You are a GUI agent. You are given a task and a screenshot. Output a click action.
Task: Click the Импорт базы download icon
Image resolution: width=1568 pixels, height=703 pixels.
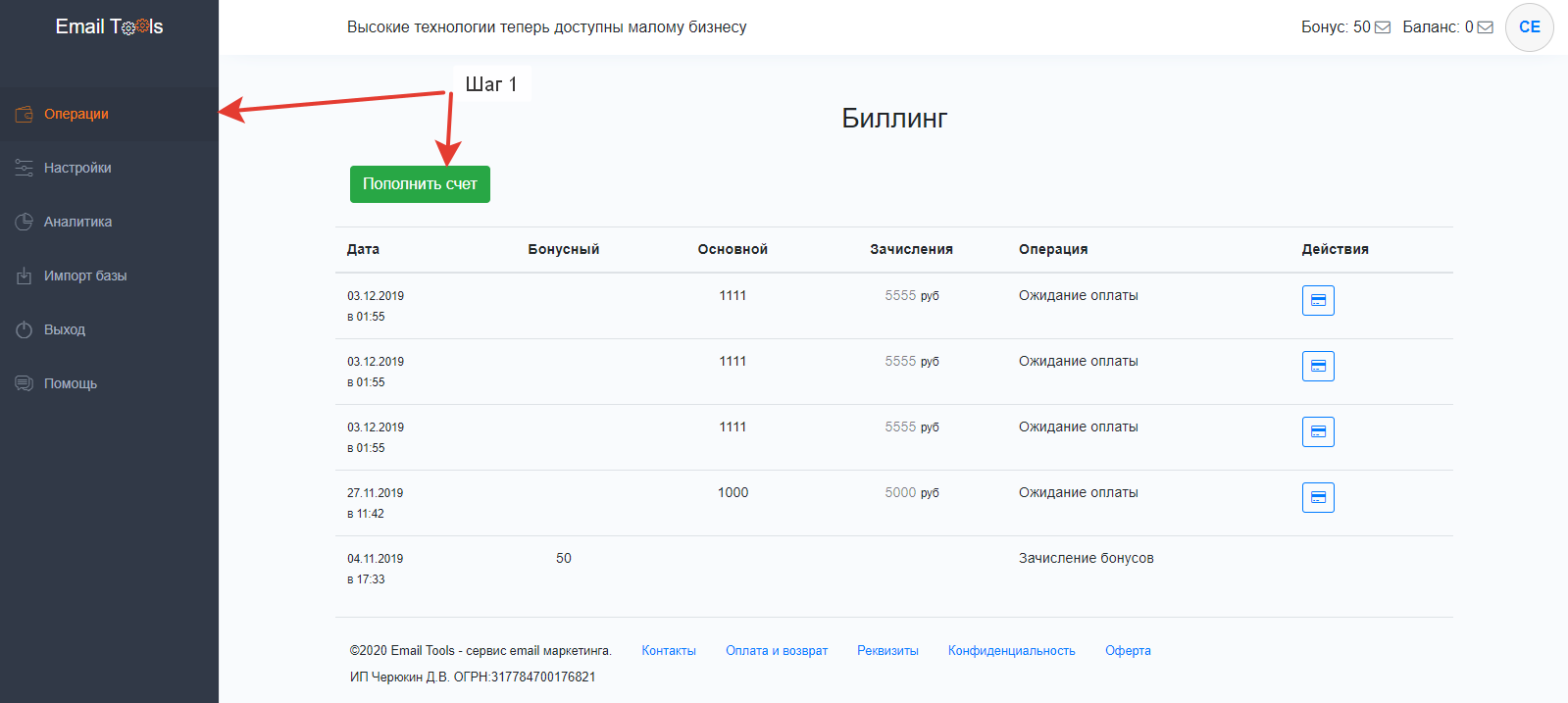(x=25, y=276)
